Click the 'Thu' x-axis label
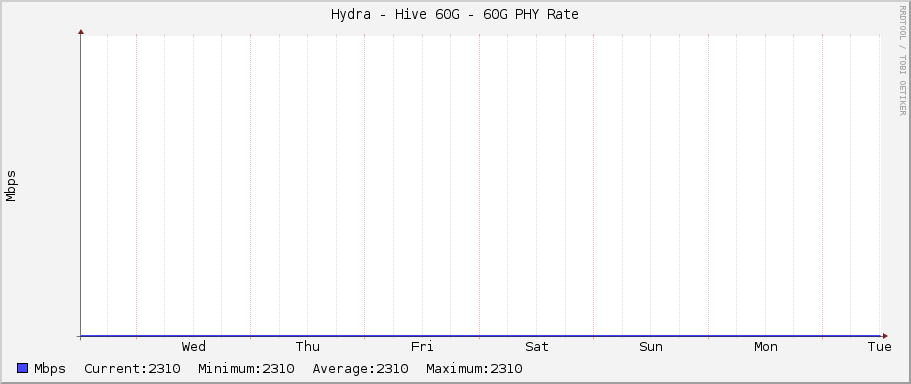This screenshot has height=384, width=911. tap(307, 347)
